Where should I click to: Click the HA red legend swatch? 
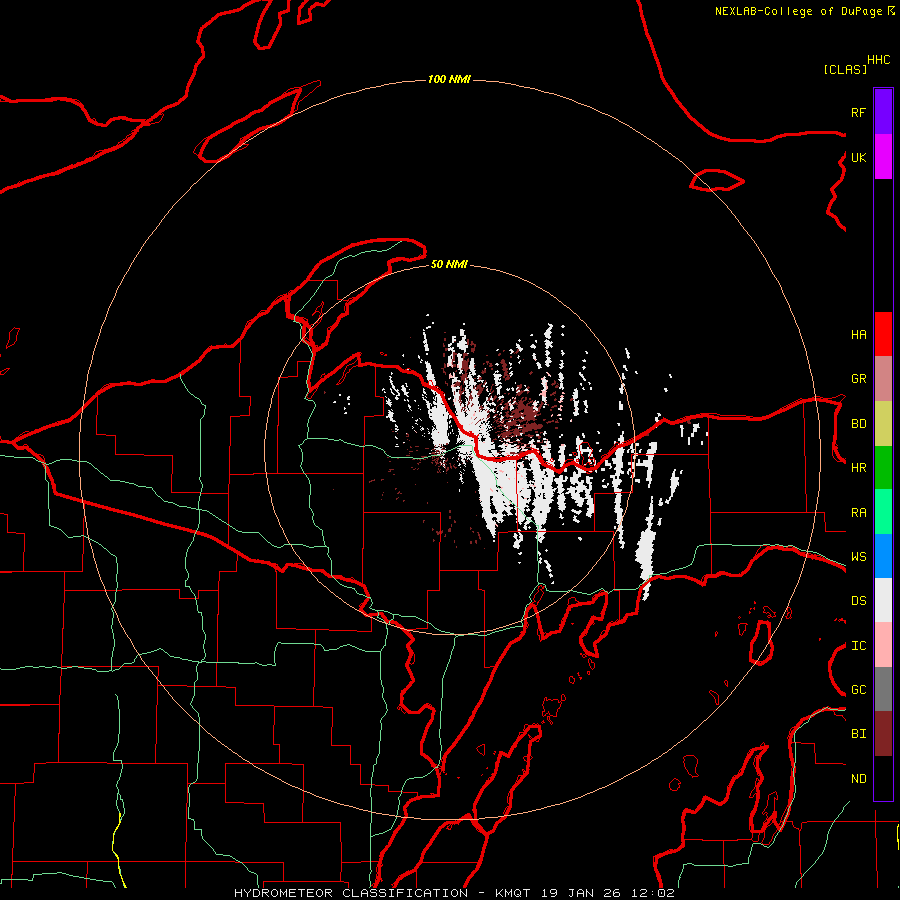[x=883, y=334]
